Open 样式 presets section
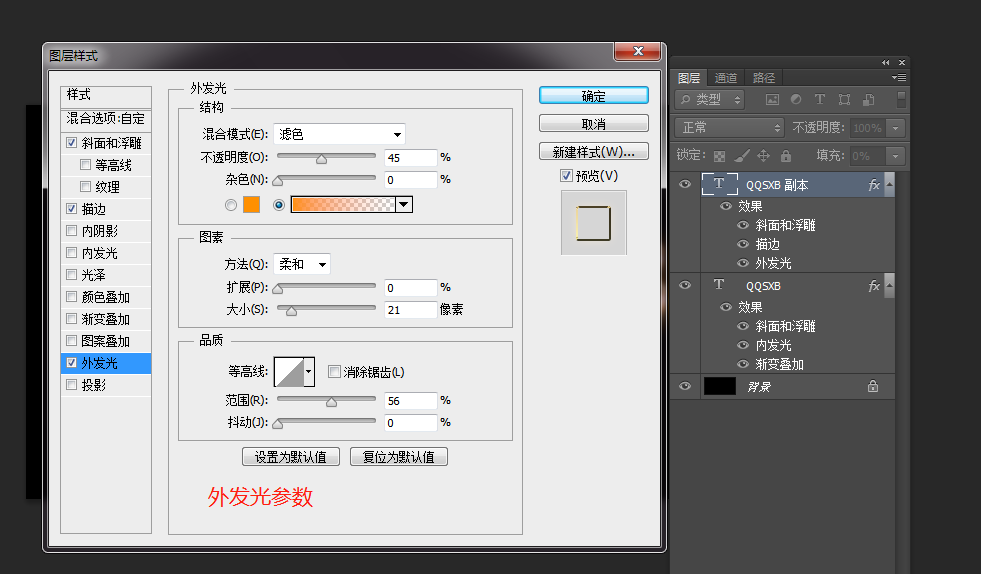 point(106,95)
